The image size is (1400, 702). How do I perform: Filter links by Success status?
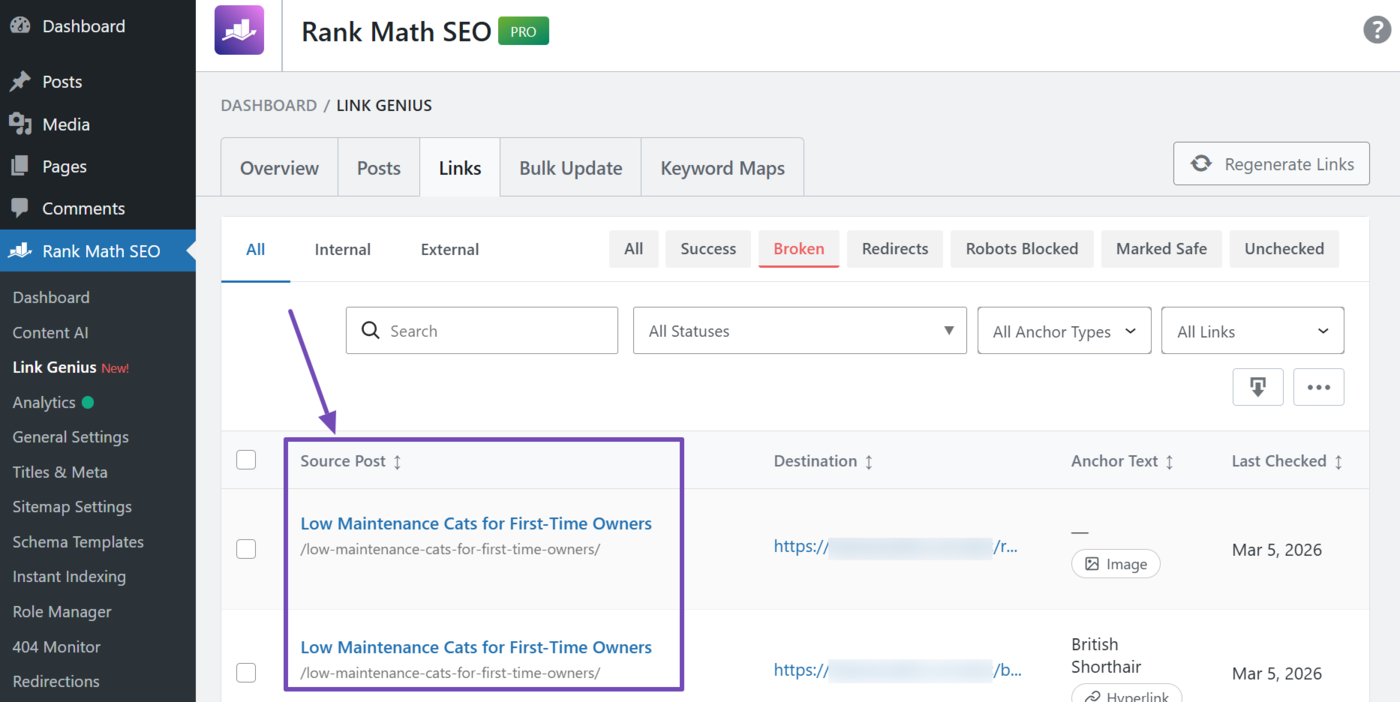708,249
